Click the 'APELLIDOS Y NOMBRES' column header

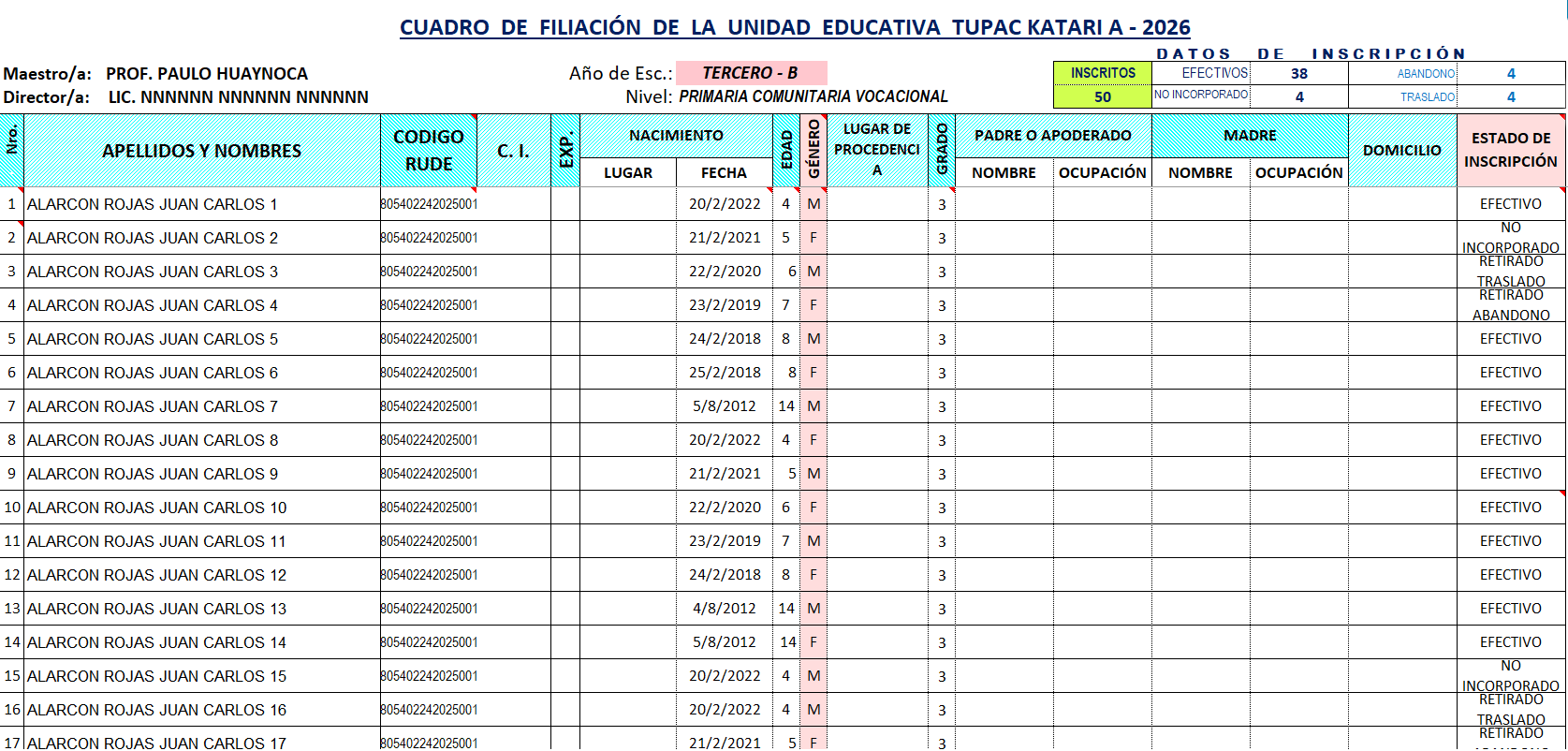click(x=202, y=151)
